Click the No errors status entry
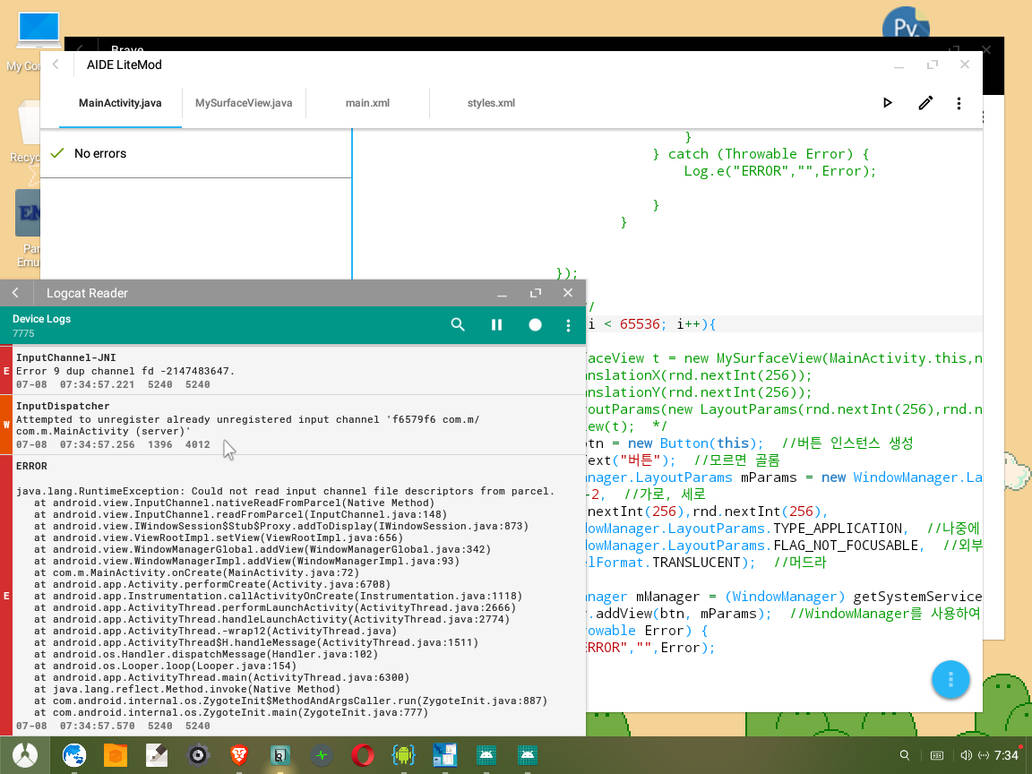1032x774 pixels. pyautogui.click(x=196, y=153)
